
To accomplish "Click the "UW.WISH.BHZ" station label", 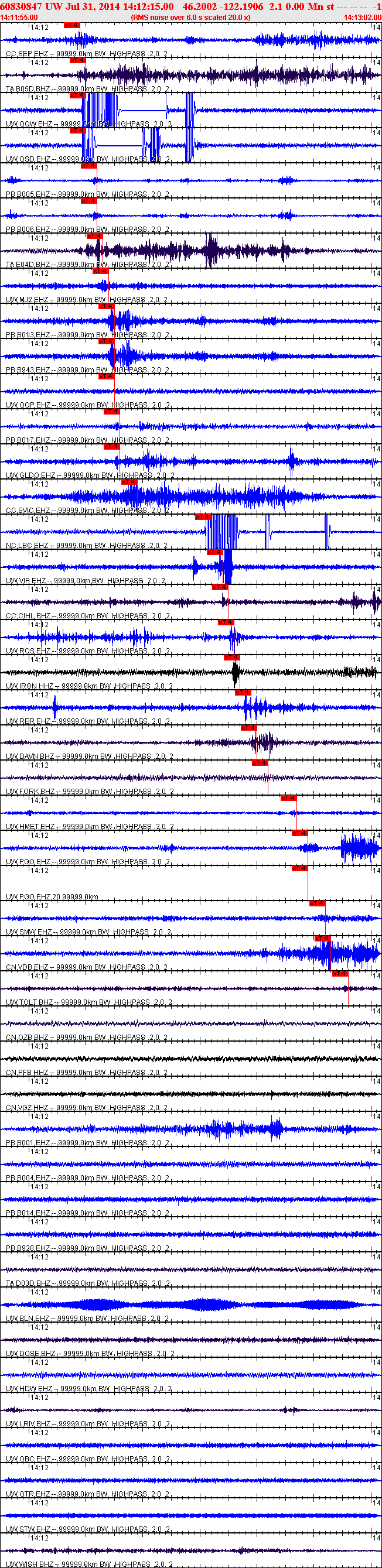I will click(x=30, y=1564).
